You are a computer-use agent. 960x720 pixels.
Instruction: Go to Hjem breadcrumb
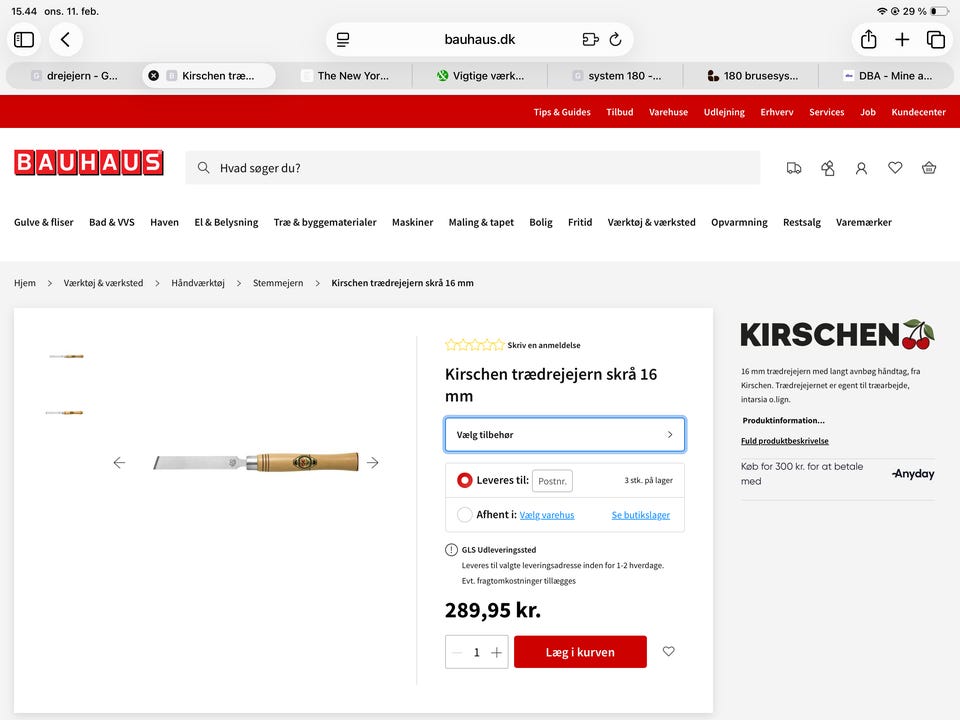click(x=24, y=283)
